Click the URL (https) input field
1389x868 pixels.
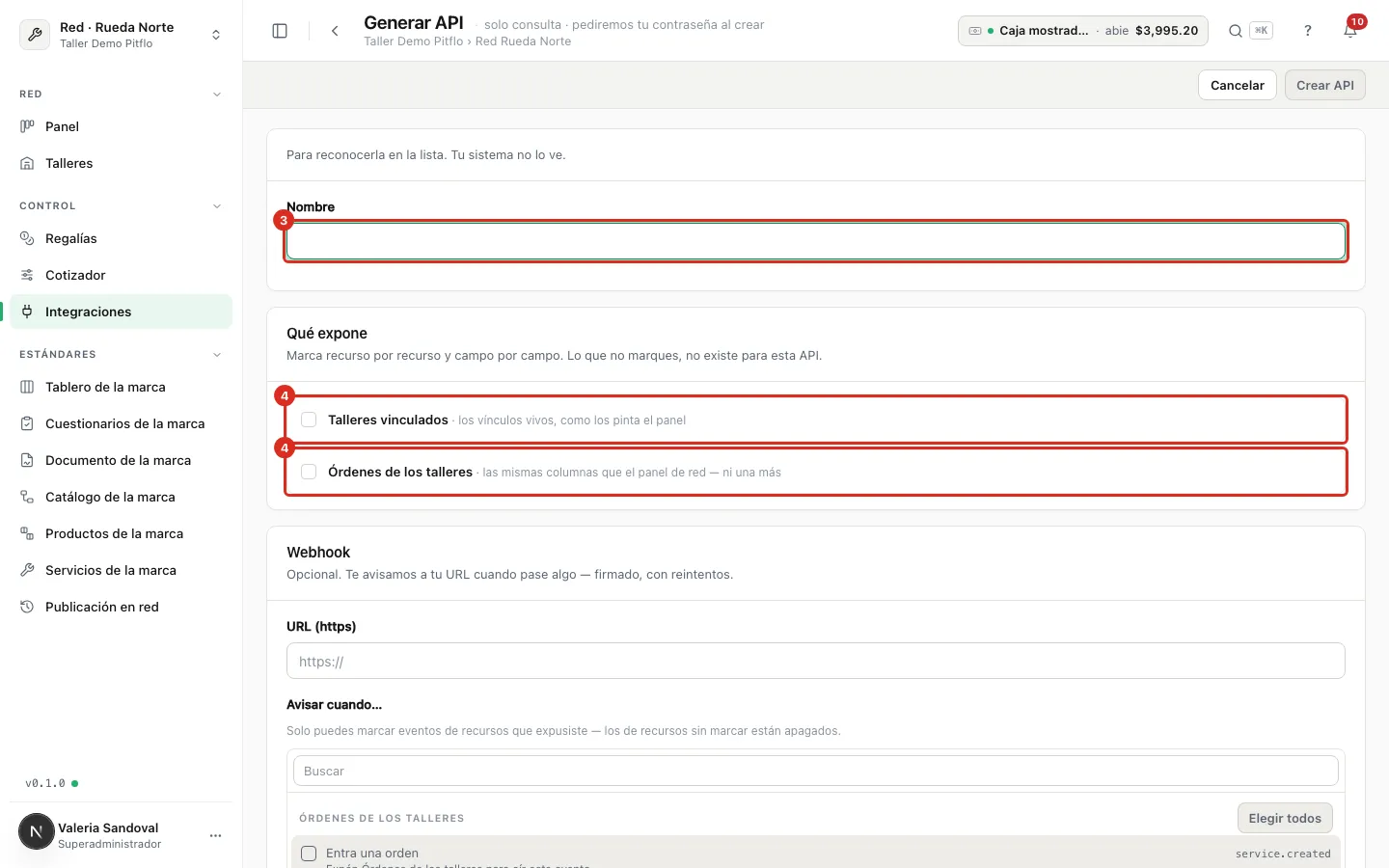[816, 661]
